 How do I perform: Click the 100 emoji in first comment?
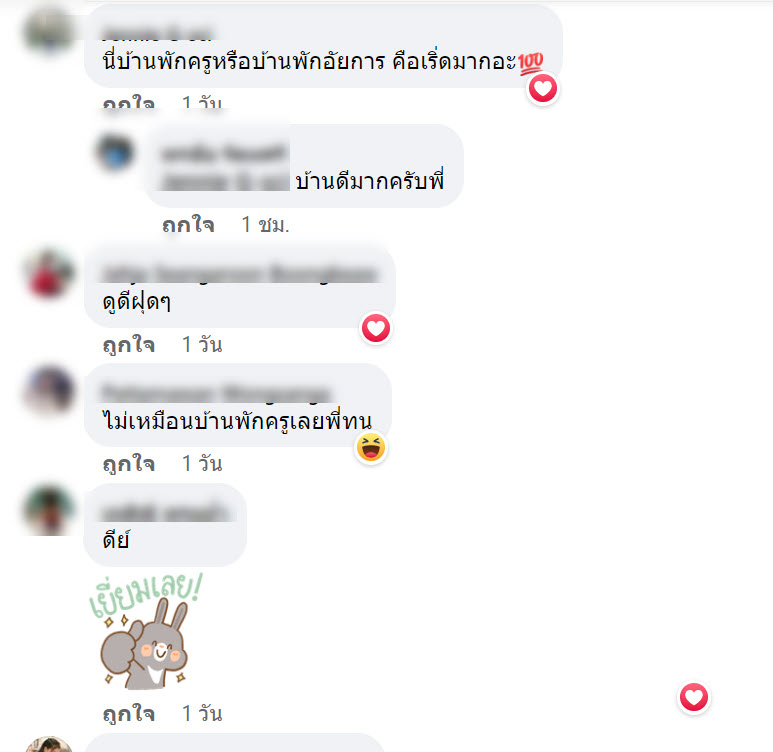click(530, 63)
